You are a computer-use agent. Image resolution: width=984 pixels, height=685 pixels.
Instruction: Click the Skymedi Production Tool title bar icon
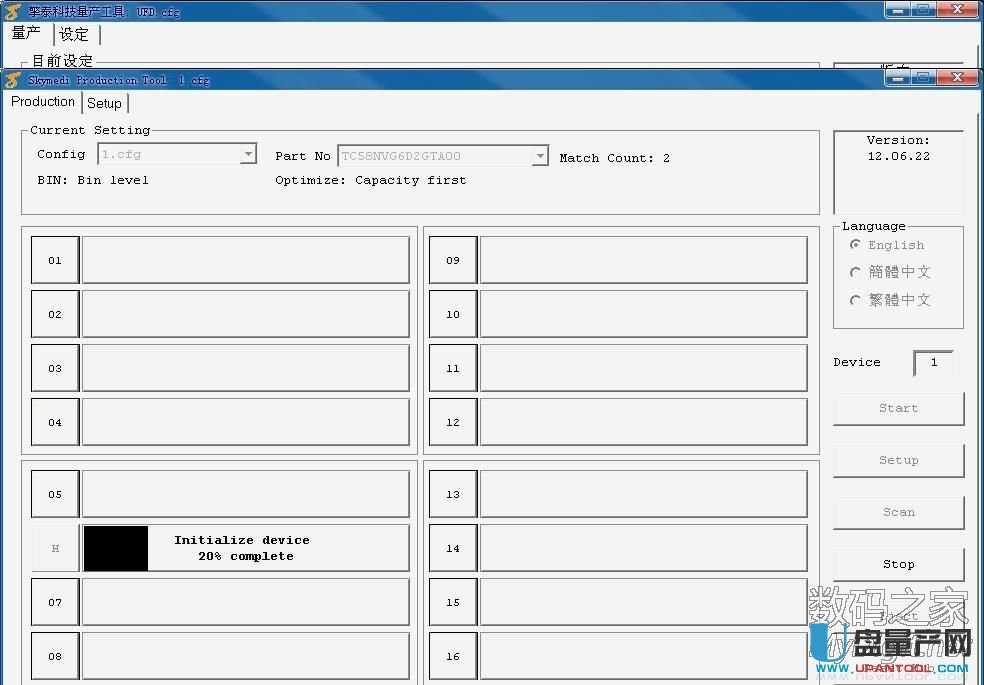(14, 80)
